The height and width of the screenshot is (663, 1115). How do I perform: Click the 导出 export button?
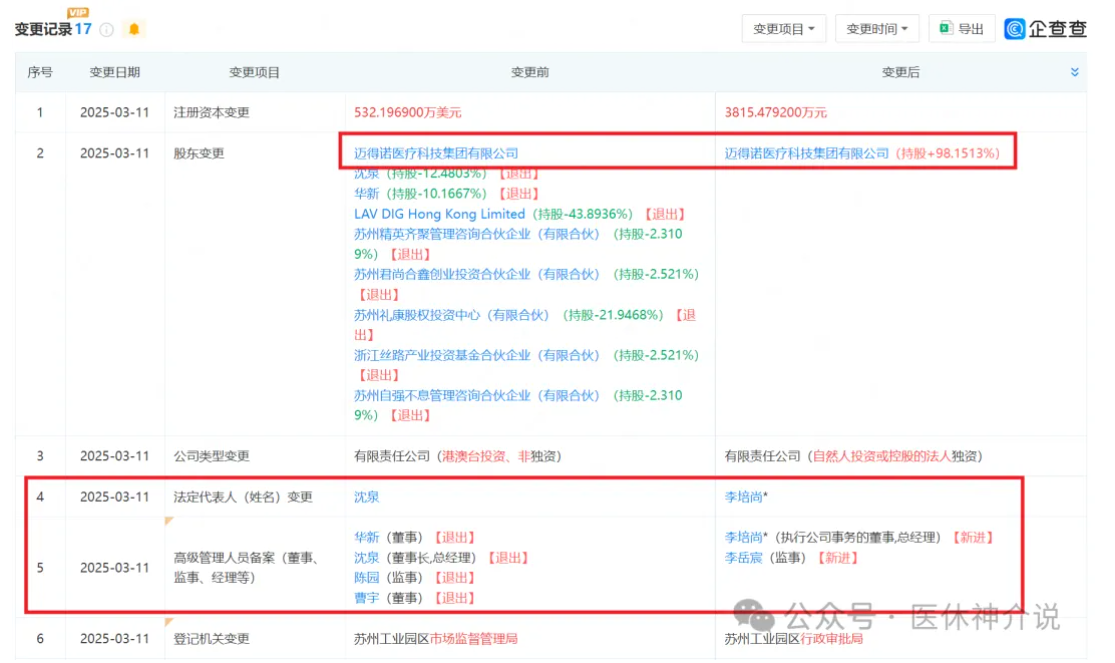tap(961, 28)
